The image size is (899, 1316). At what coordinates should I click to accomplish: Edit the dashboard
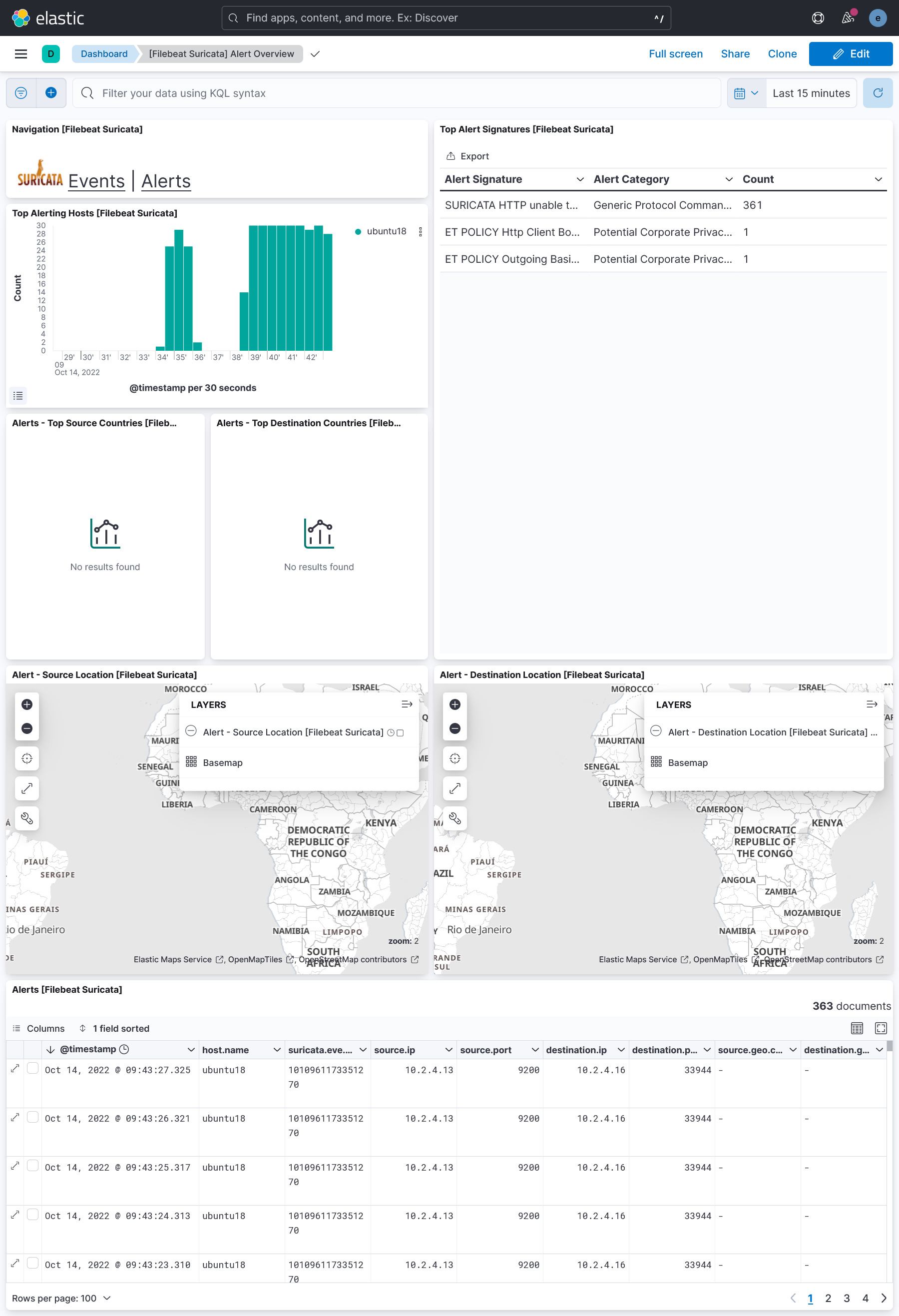click(851, 54)
